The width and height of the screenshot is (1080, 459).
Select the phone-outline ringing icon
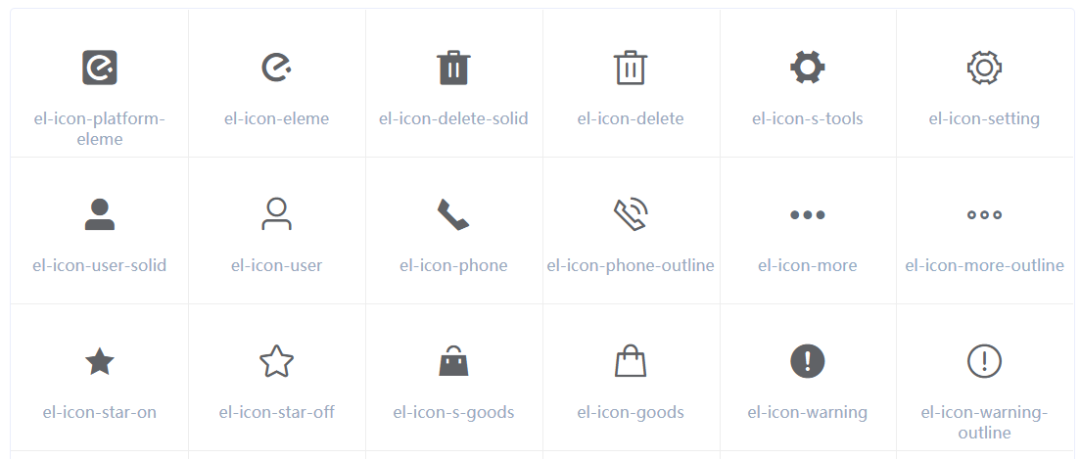click(x=630, y=214)
